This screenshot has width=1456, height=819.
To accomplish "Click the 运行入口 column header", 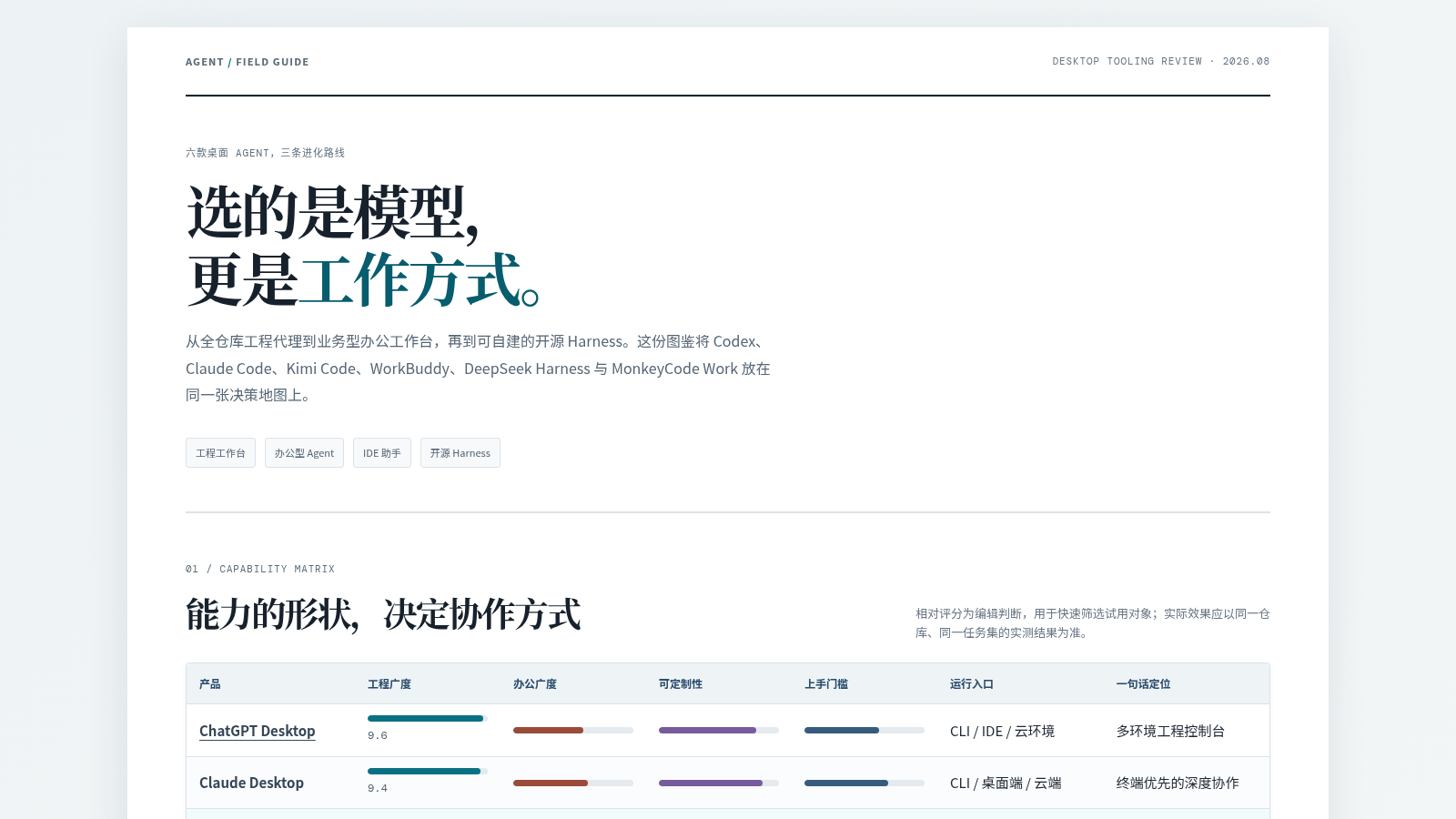I will tap(972, 684).
